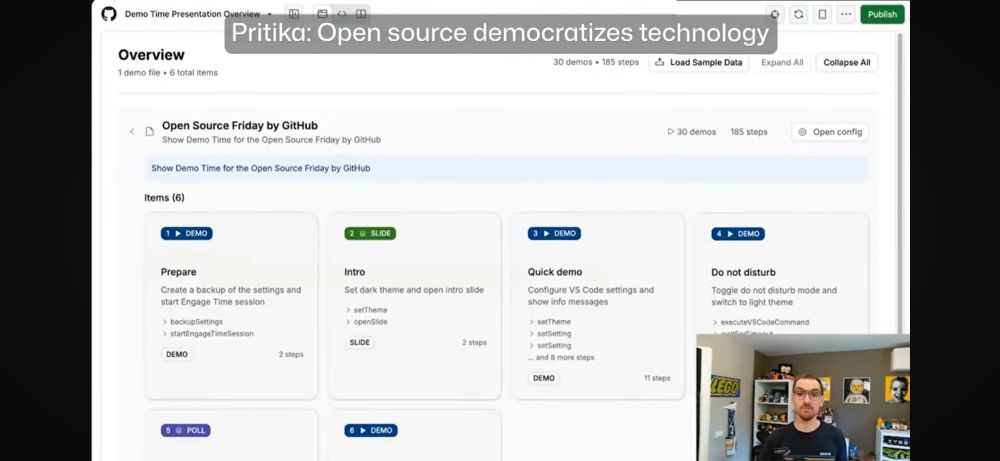The height and width of the screenshot is (461, 1000).
Task: Click the 2 SLIDE badge on Intro card
Action: pos(370,233)
